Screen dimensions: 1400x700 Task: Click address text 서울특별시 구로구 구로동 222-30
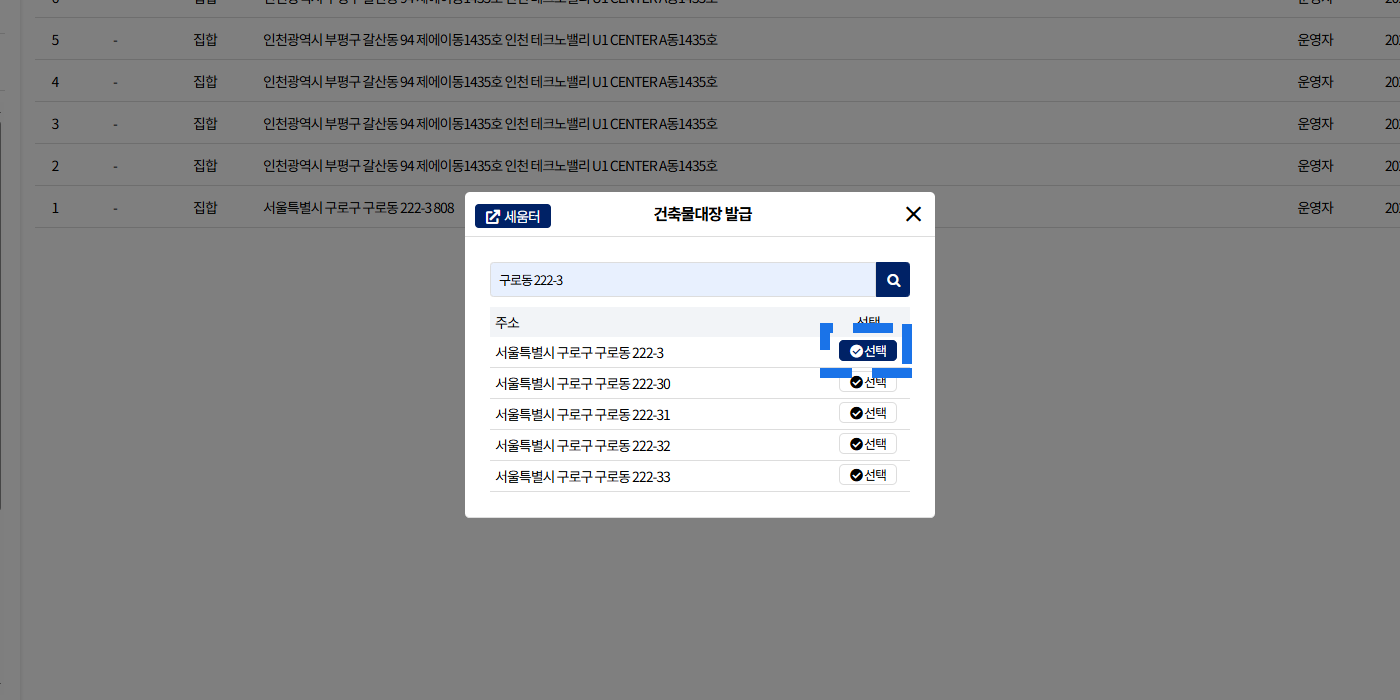tap(582, 384)
